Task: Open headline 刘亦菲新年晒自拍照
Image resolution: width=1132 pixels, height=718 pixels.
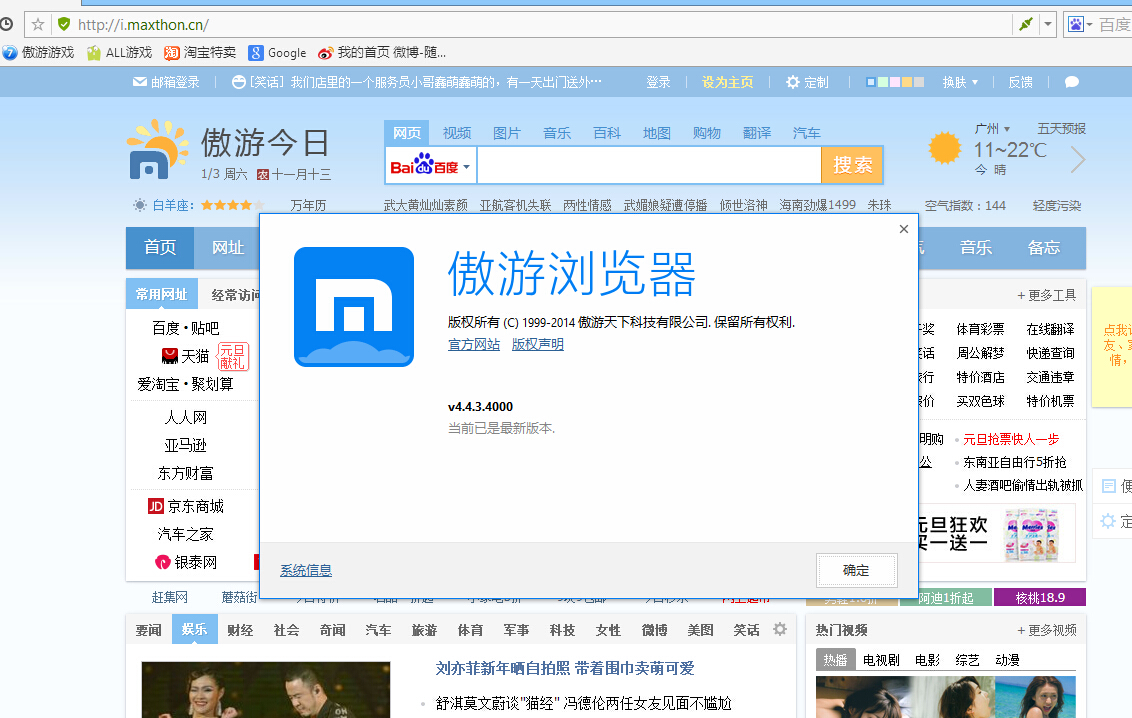Action: (565, 668)
